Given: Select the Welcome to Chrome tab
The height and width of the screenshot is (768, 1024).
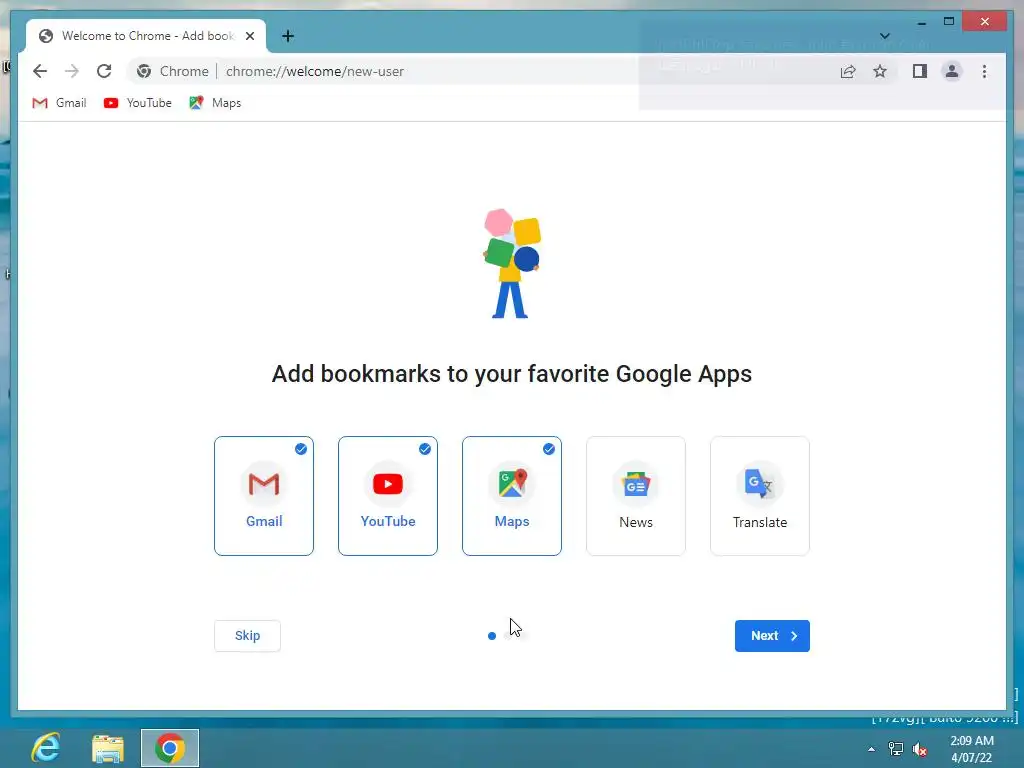Looking at the screenshot, I should (146, 36).
